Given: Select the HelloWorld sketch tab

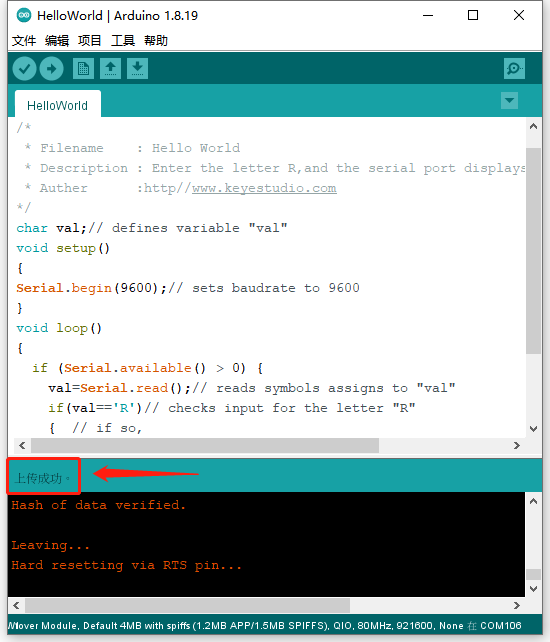Looking at the screenshot, I should pyautogui.click(x=58, y=106).
